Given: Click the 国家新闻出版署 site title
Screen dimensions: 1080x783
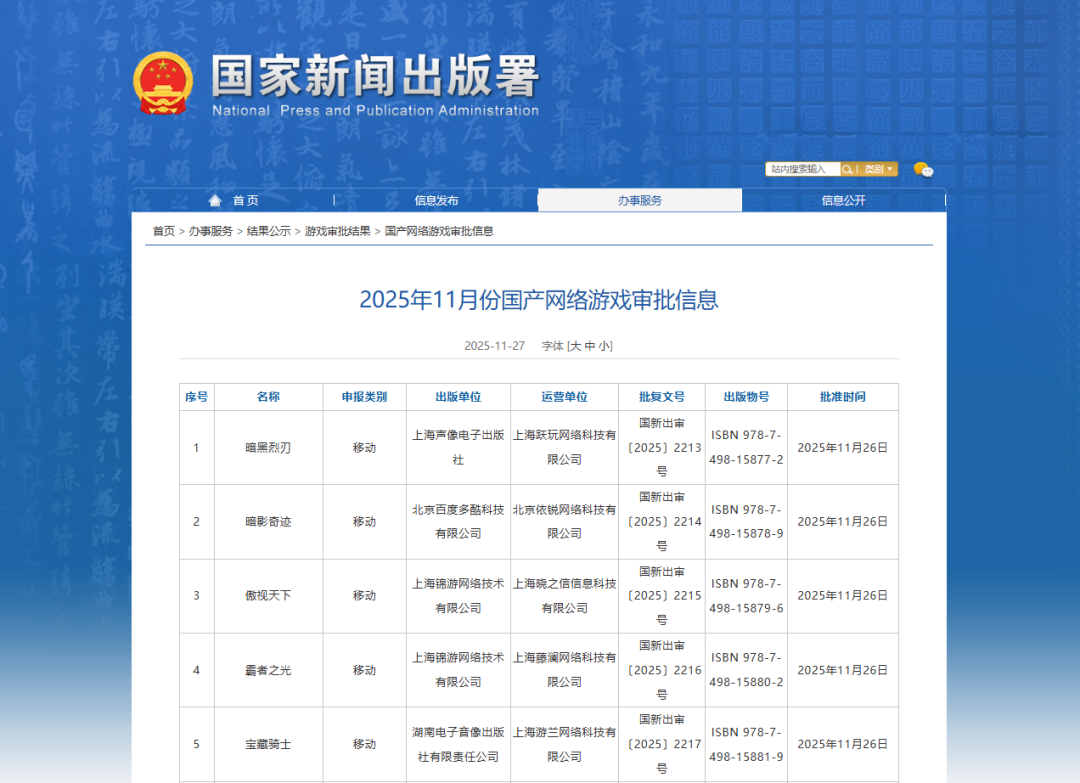Looking at the screenshot, I should click(x=374, y=77).
